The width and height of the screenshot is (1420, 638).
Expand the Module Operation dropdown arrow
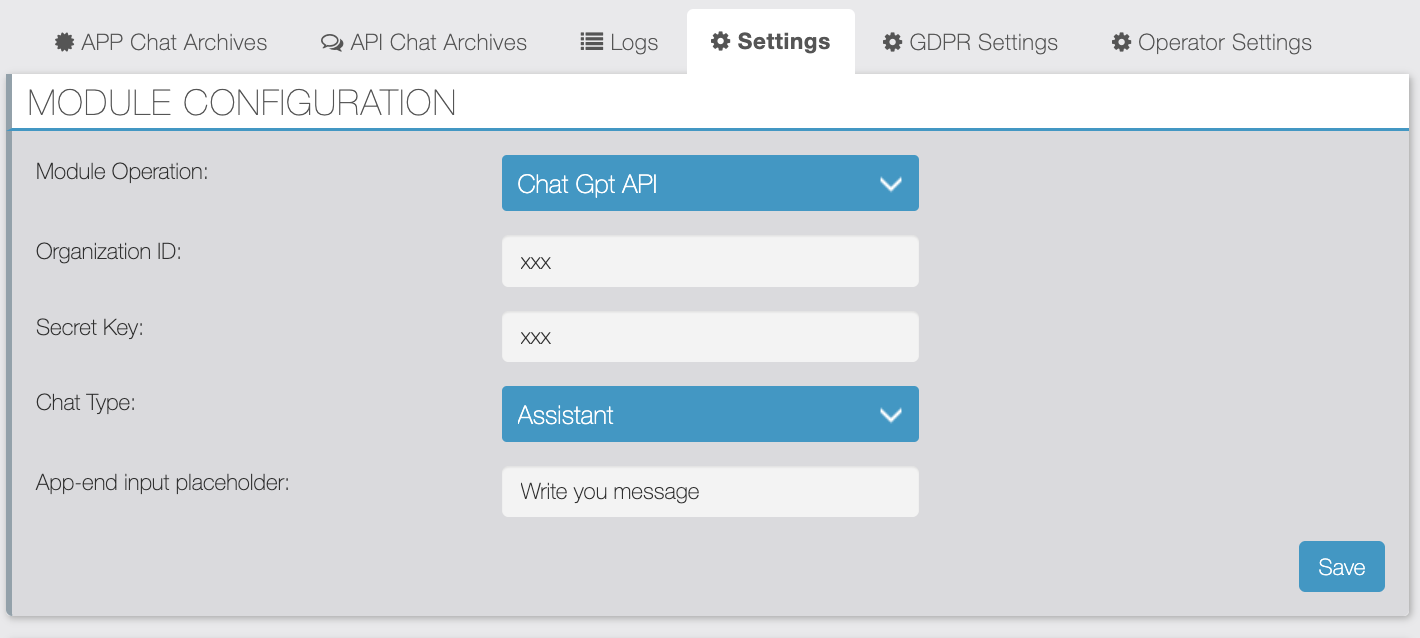pos(890,184)
